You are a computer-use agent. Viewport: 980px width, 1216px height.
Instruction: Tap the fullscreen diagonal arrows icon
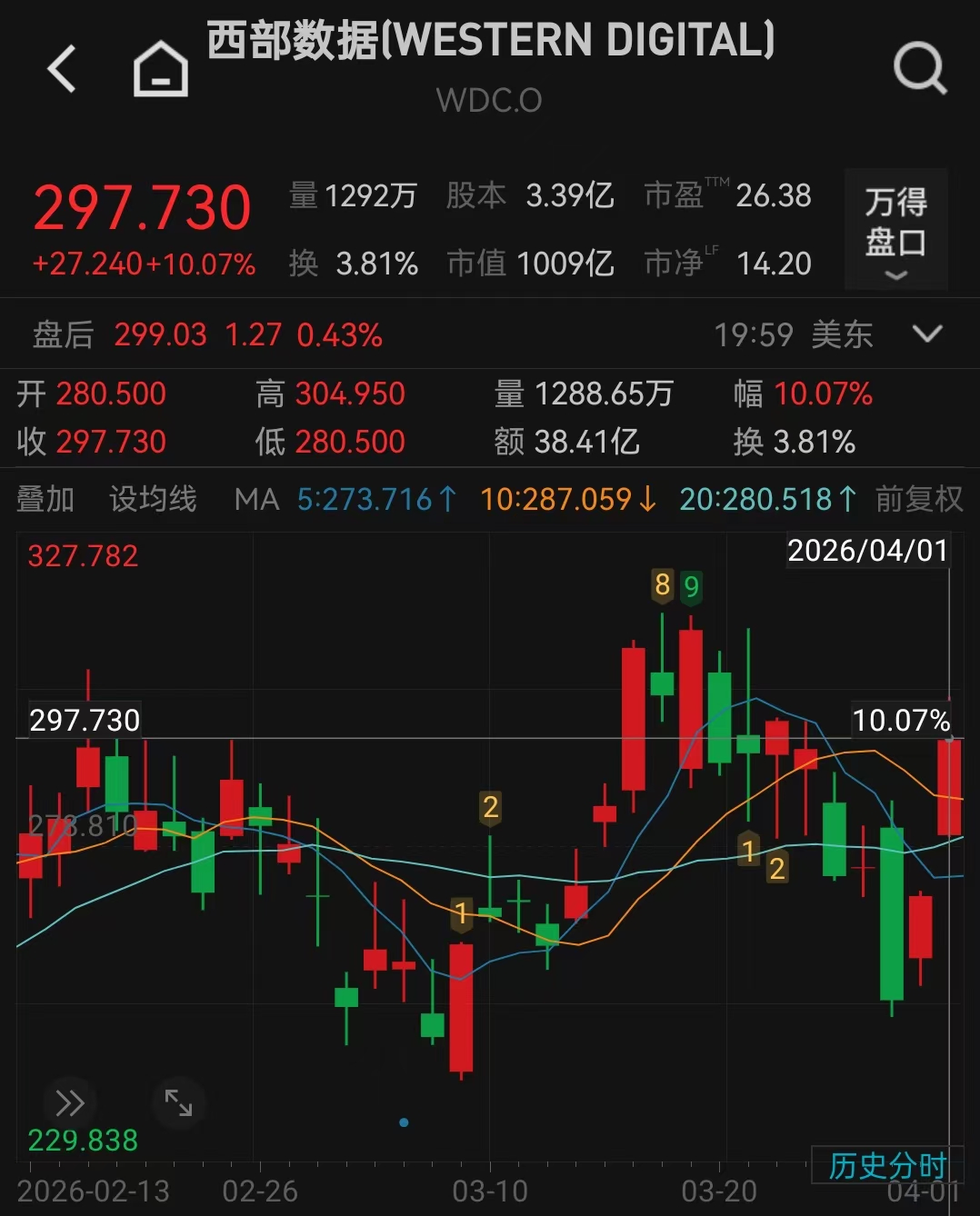point(178,1103)
